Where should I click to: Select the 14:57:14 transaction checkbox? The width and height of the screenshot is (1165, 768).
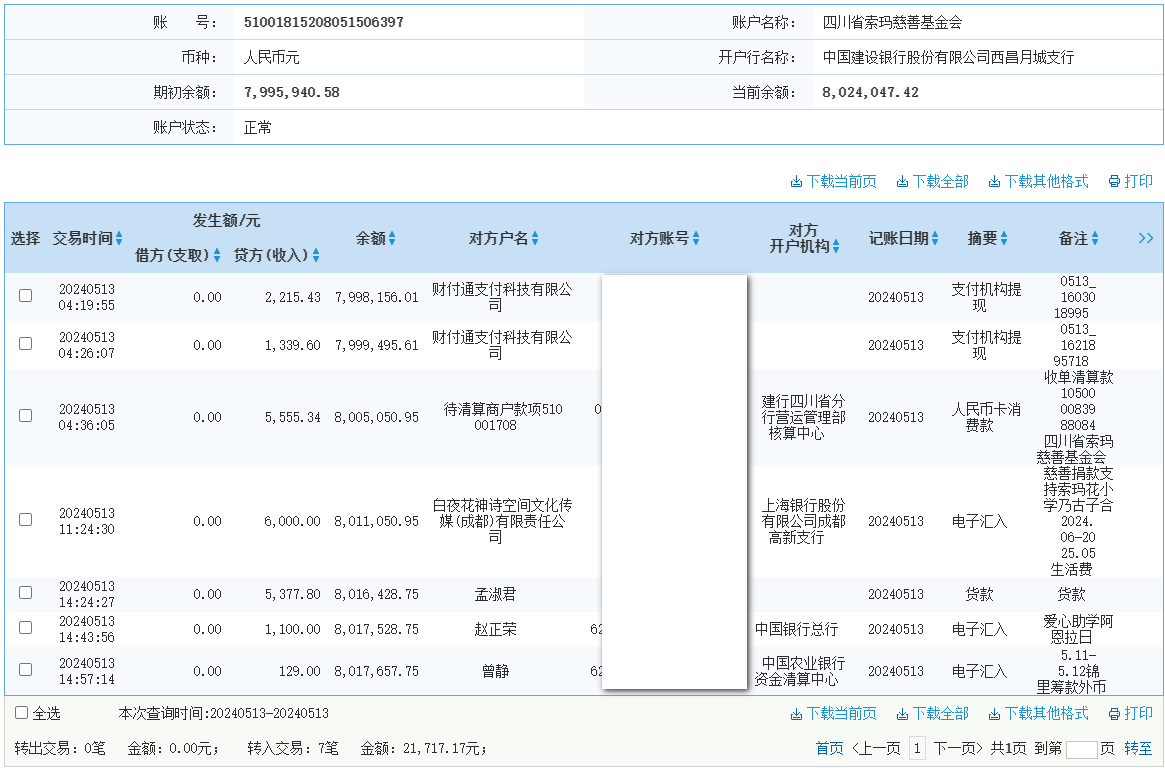click(x=25, y=670)
